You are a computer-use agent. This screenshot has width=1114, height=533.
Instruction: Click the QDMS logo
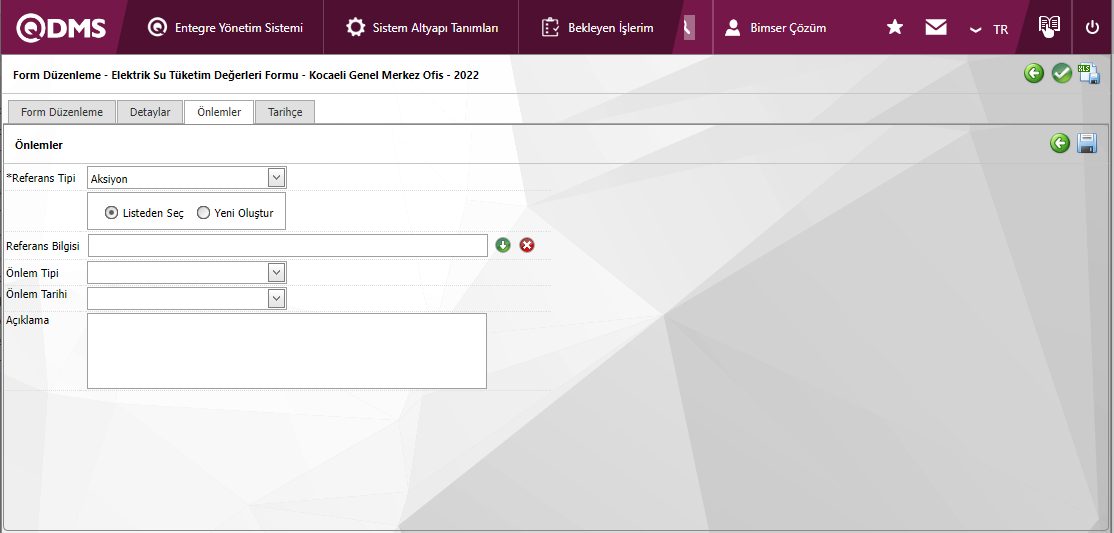[61, 28]
